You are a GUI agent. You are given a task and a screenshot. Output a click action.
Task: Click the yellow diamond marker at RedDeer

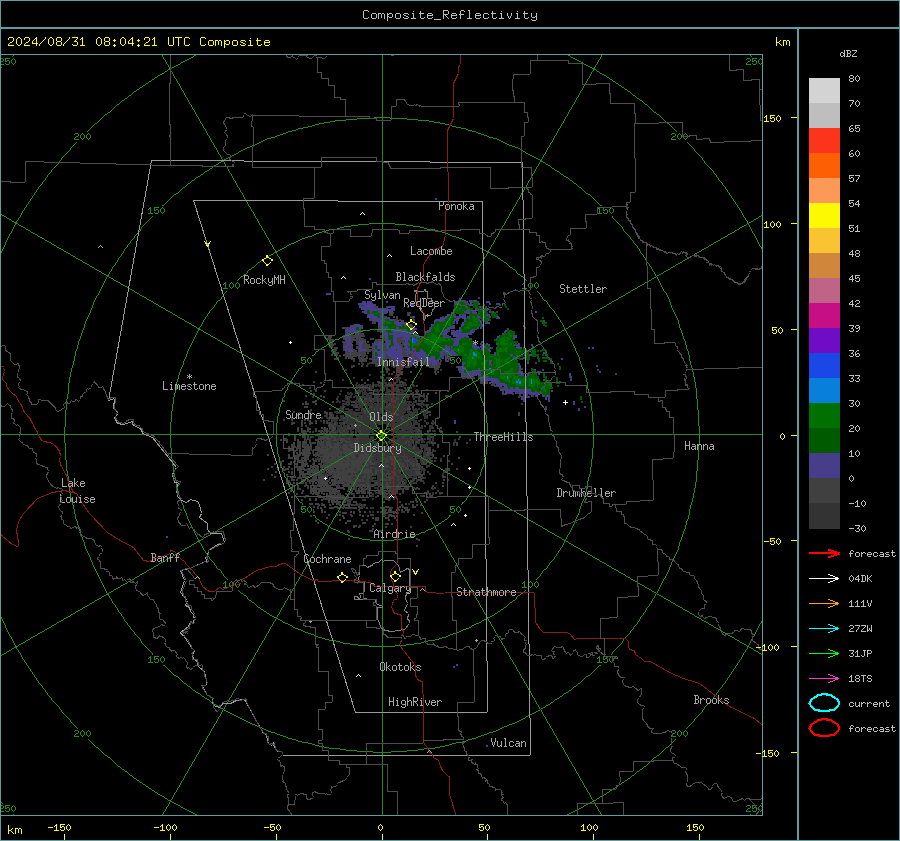[x=411, y=325]
